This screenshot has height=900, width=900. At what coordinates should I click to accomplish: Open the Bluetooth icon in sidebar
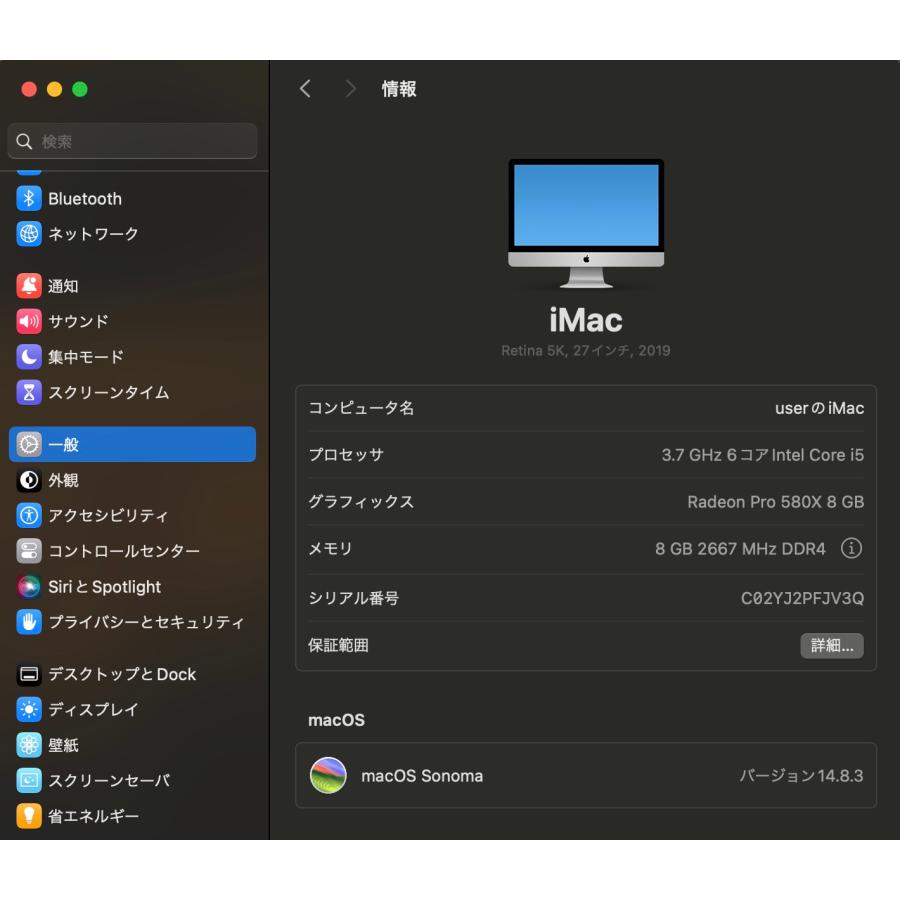(29, 199)
